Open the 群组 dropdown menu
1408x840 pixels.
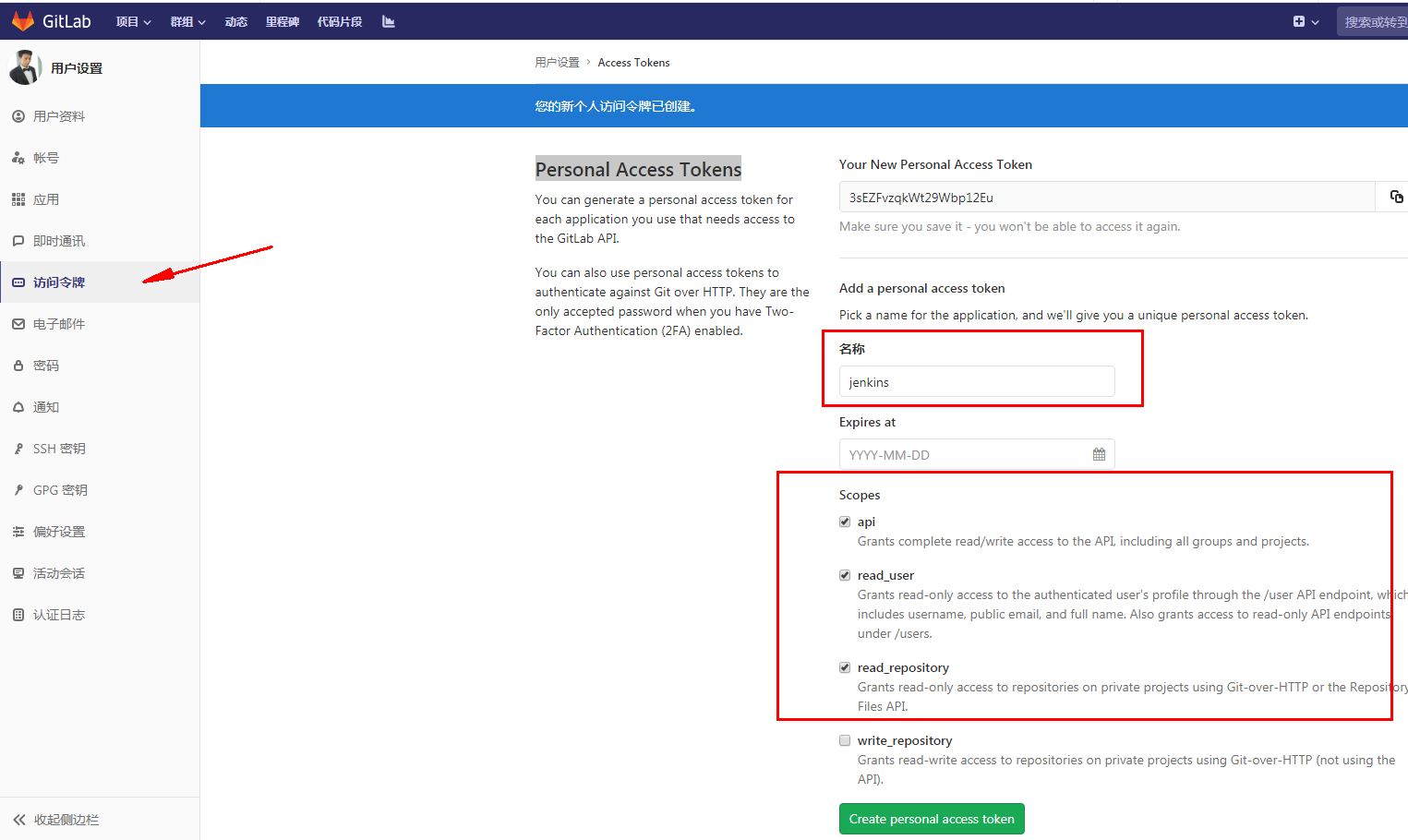pos(187,21)
